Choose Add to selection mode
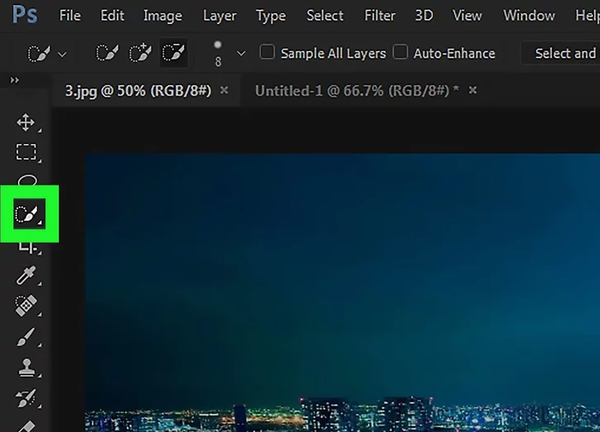The image size is (600, 432). (140, 53)
